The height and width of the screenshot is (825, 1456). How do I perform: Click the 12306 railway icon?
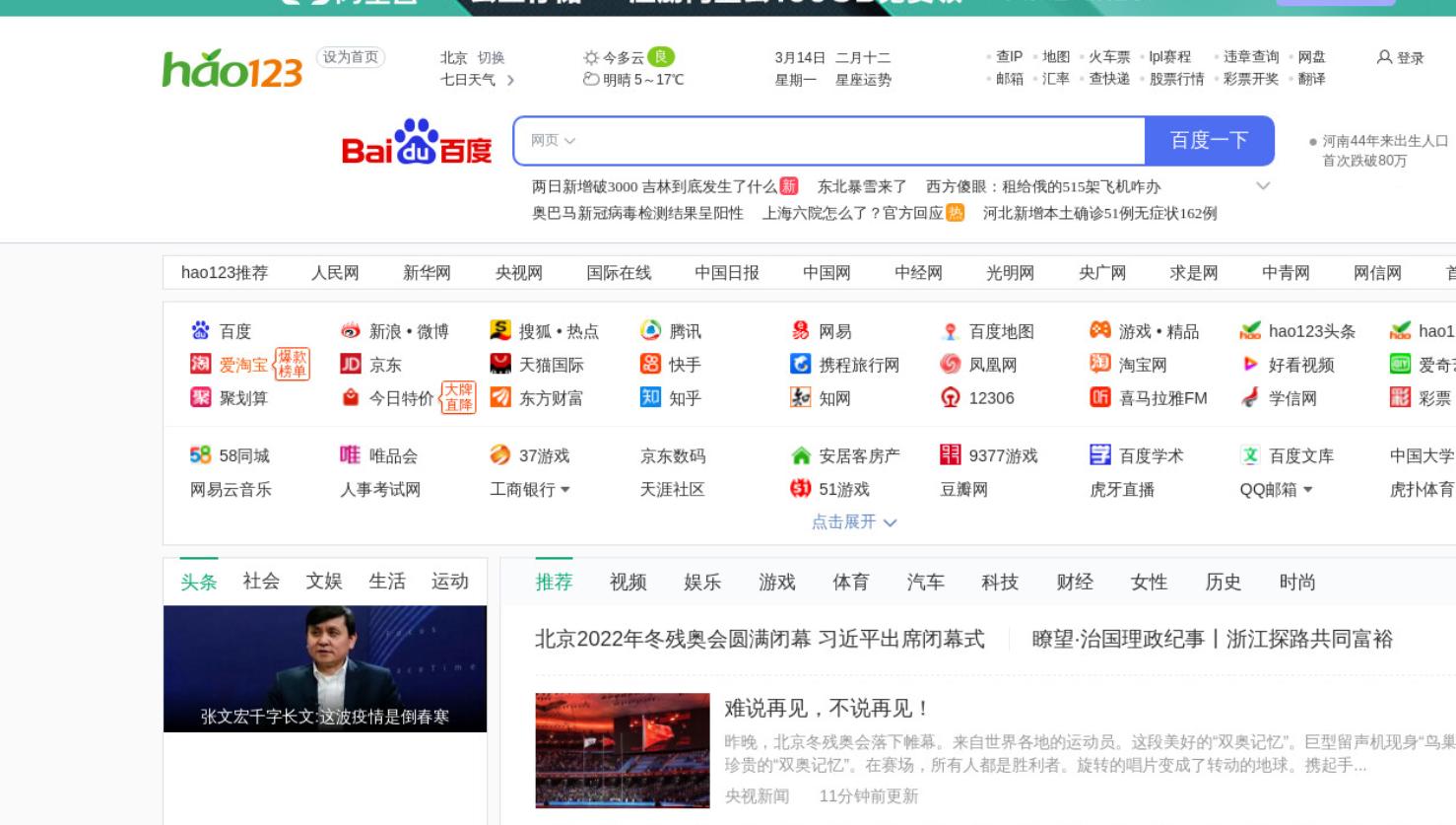951,397
